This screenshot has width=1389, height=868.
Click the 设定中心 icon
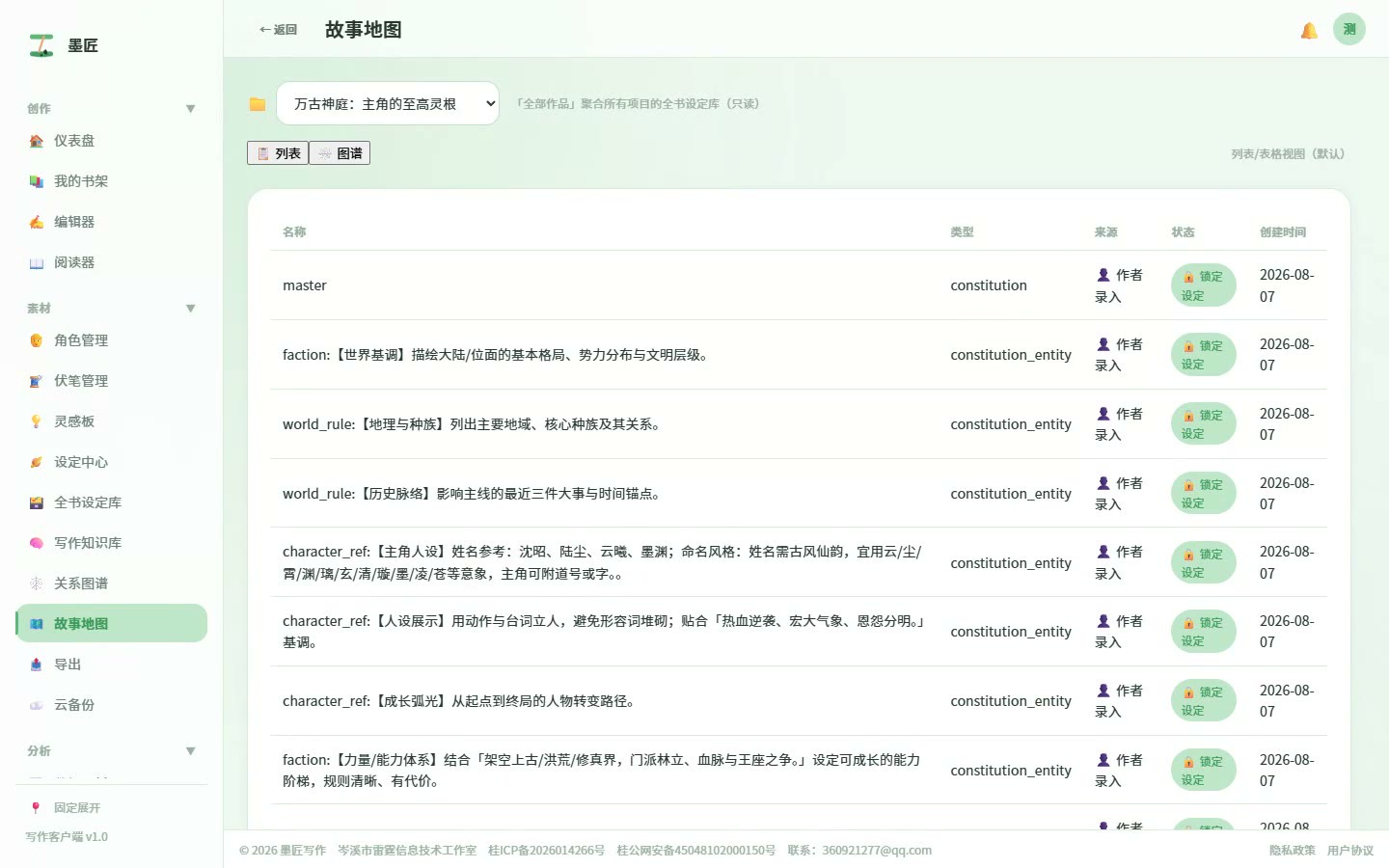point(37,462)
